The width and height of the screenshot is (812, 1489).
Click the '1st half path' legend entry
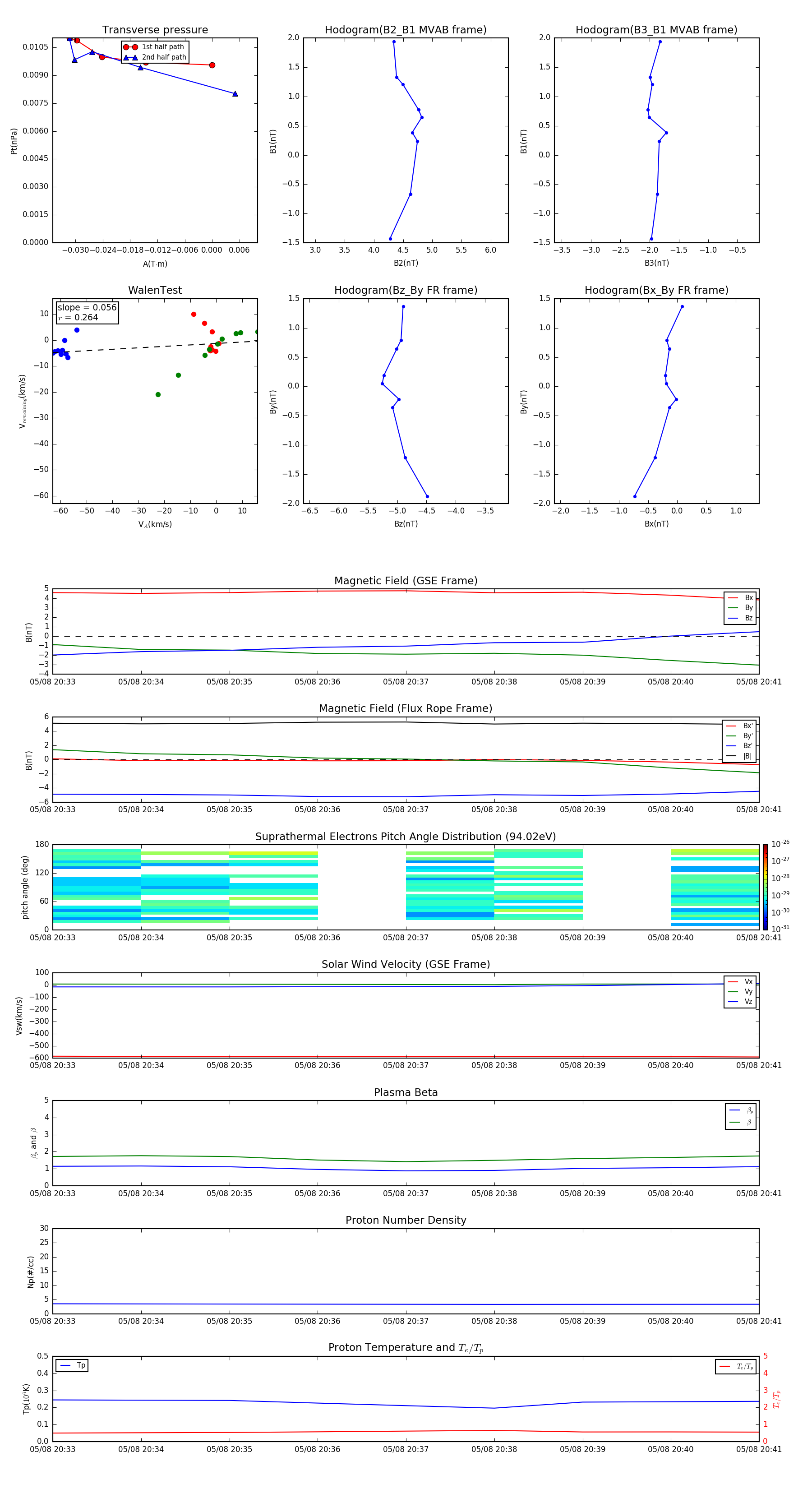click(154, 47)
